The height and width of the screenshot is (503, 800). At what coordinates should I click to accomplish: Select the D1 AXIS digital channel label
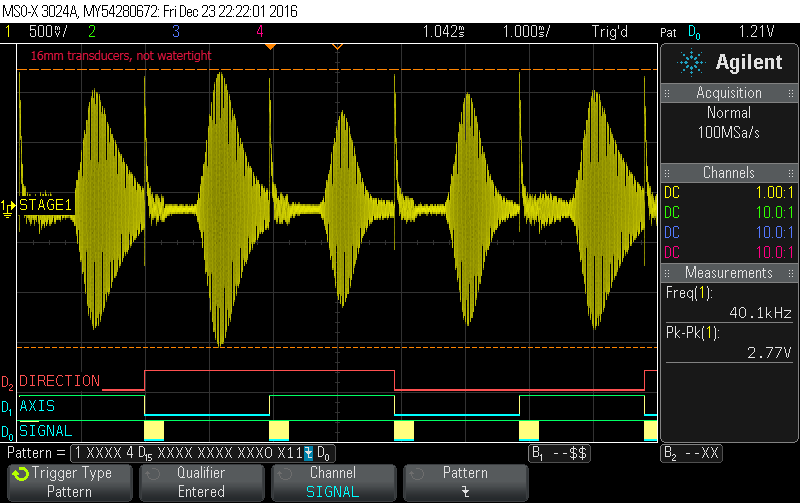tap(38, 407)
